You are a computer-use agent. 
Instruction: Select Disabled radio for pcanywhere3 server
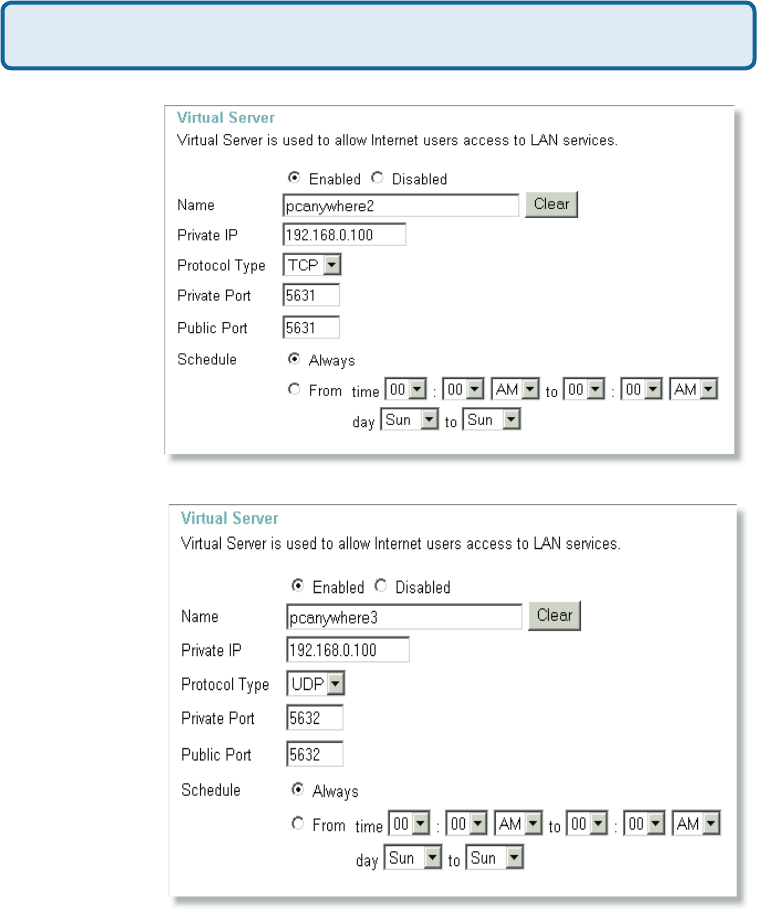pyautogui.click(x=380, y=587)
